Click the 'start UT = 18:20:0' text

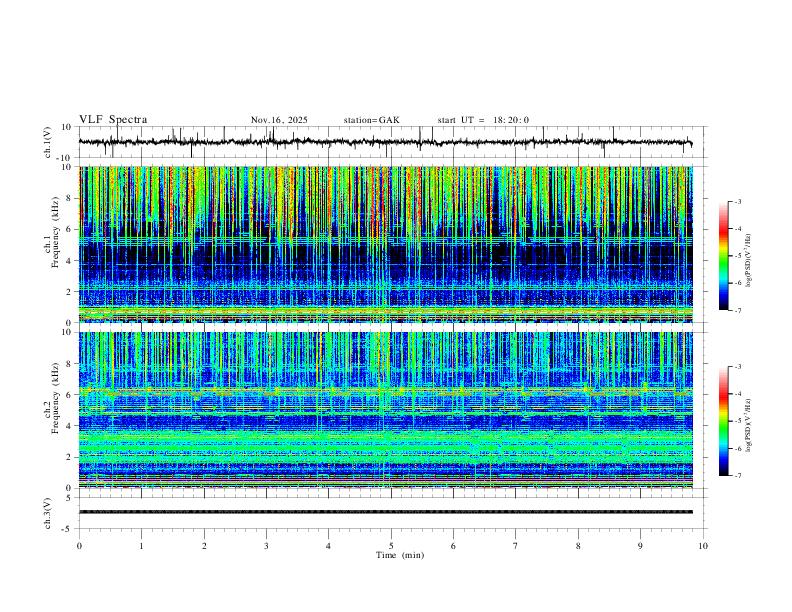(x=483, y=120)
